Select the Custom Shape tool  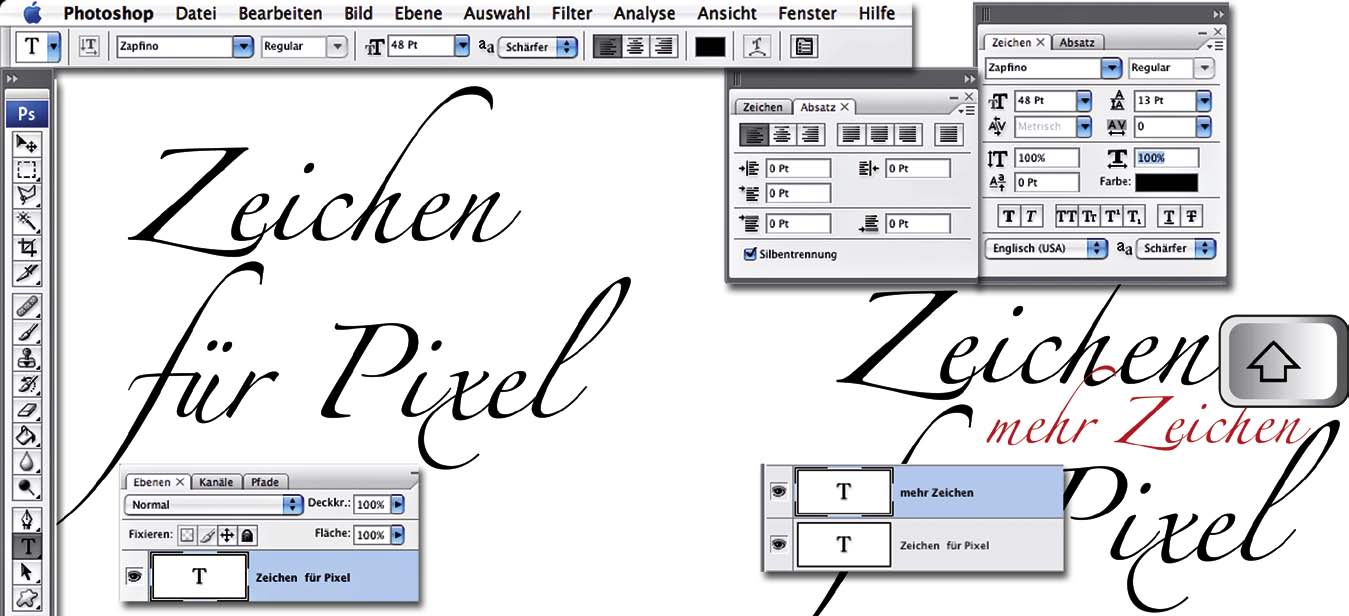(27, 598)
